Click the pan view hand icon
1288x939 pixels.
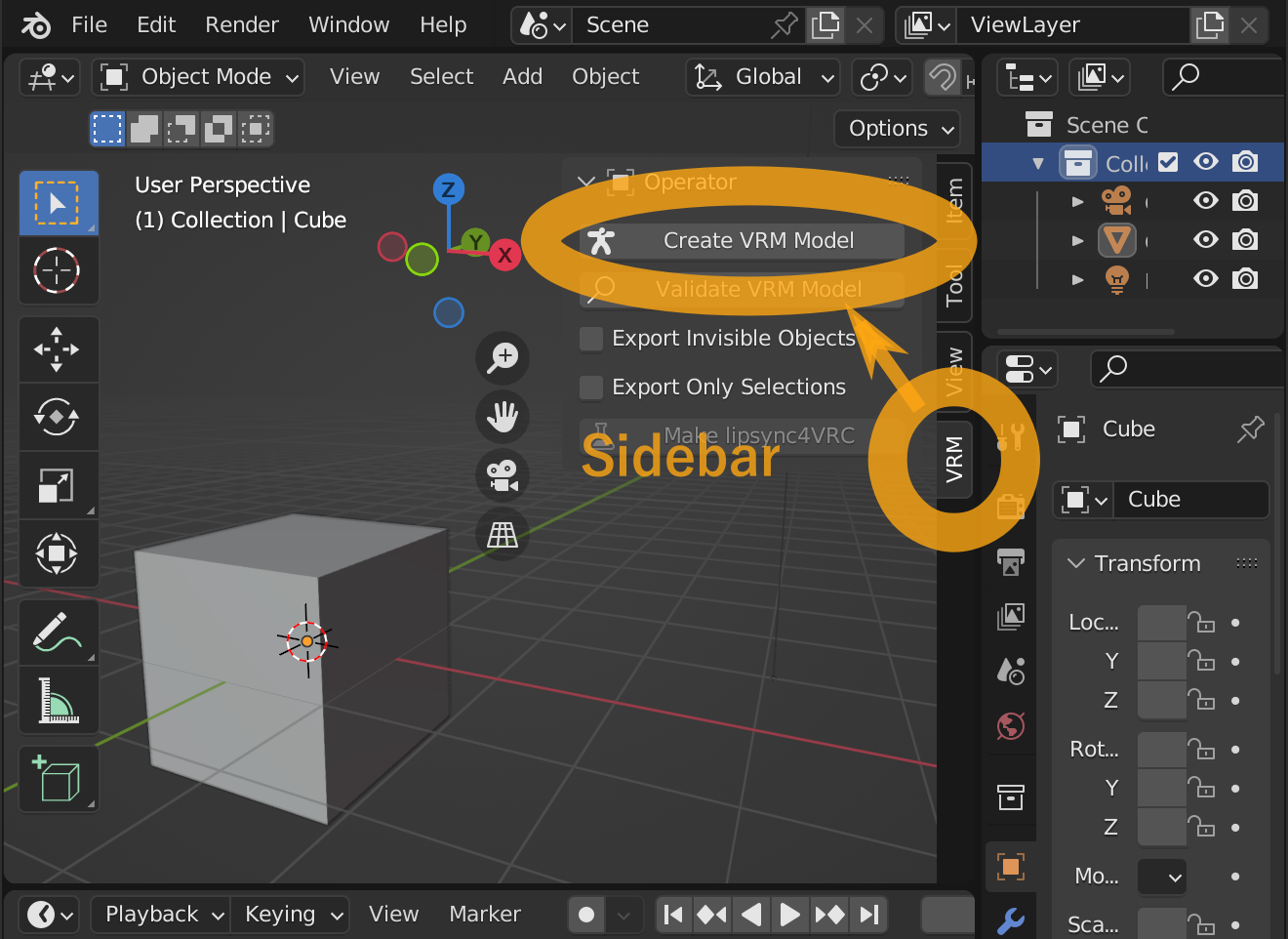503,417
